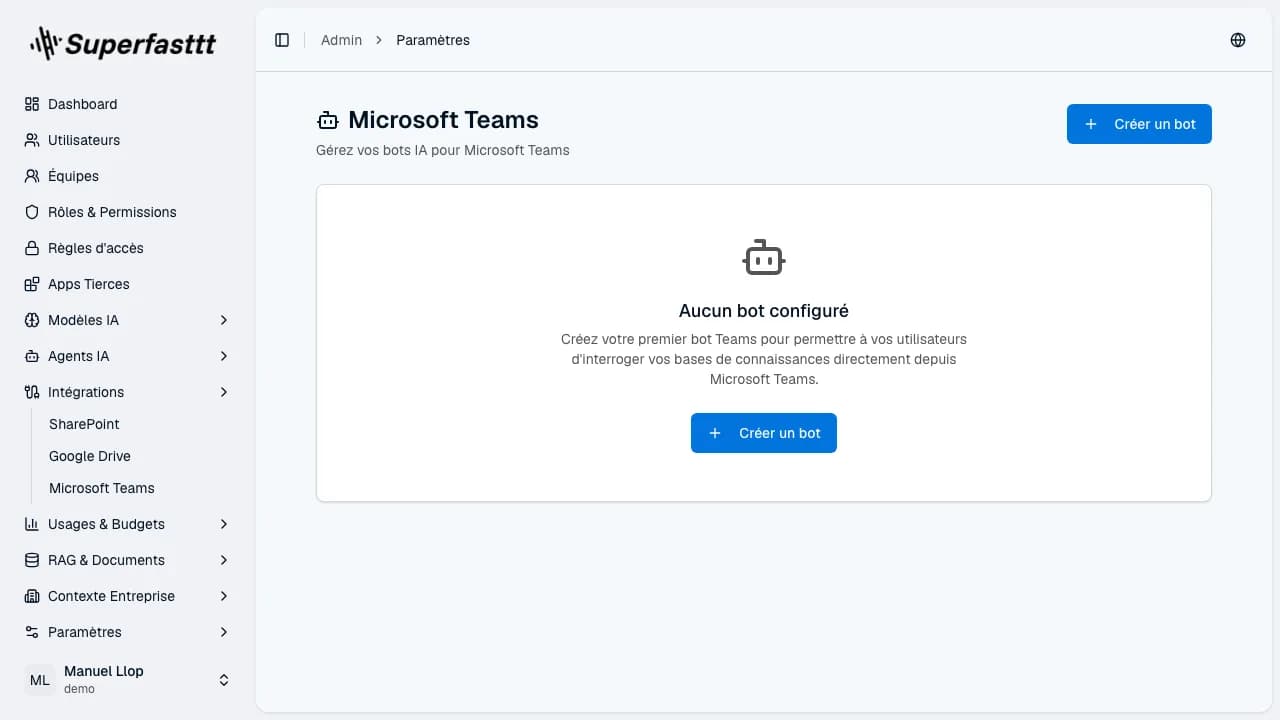This screenshot has height=720, width=1280.
Task: Open Règles d'accès
Action: coord(128,248)
